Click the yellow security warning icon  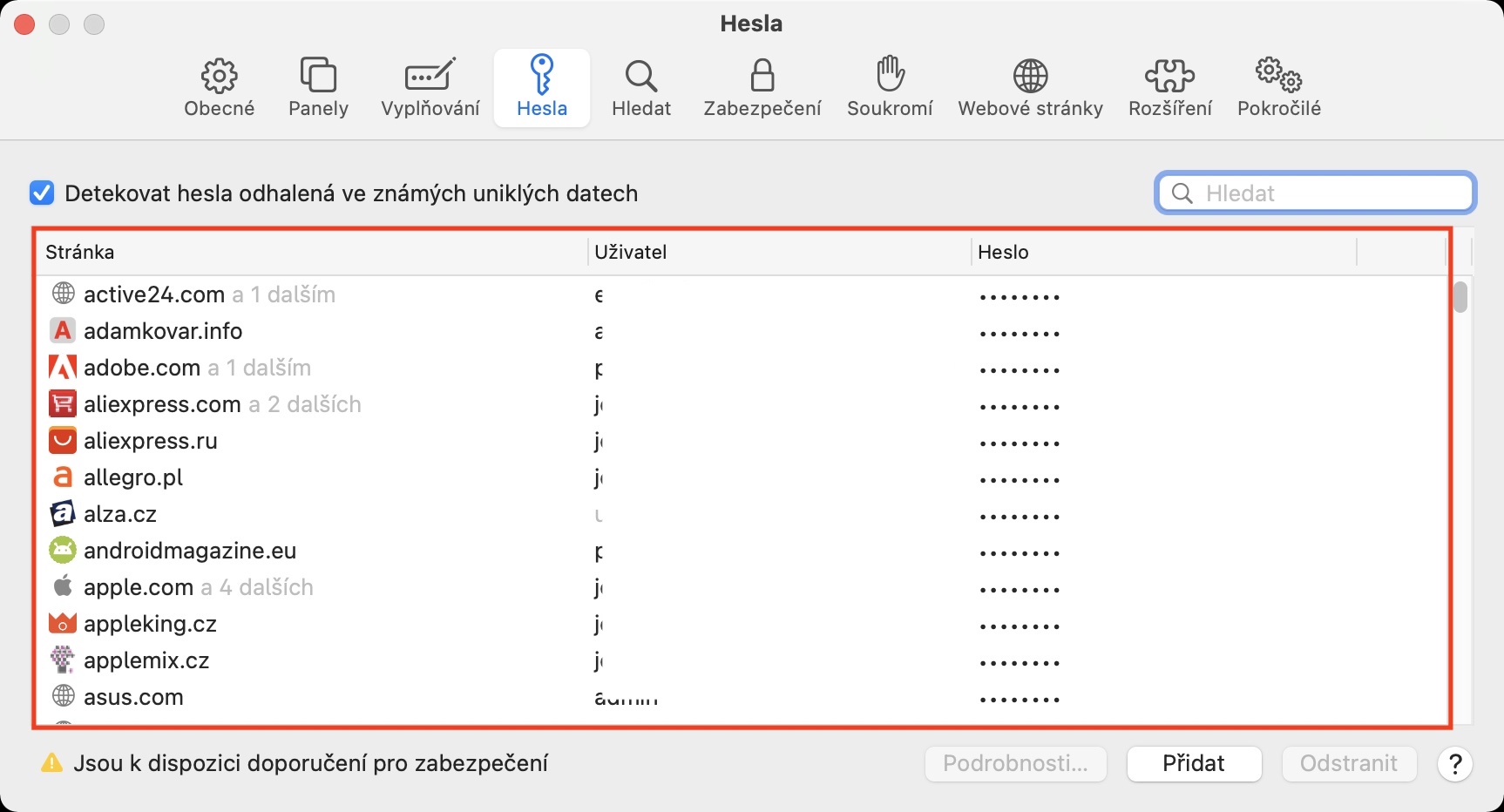52,763
